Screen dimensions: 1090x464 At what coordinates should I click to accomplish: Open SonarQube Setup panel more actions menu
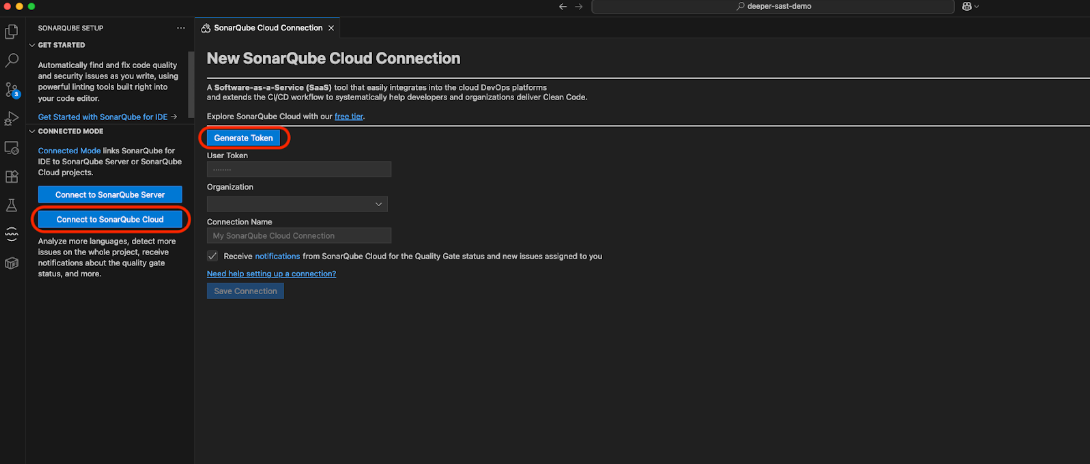point(180,28)
